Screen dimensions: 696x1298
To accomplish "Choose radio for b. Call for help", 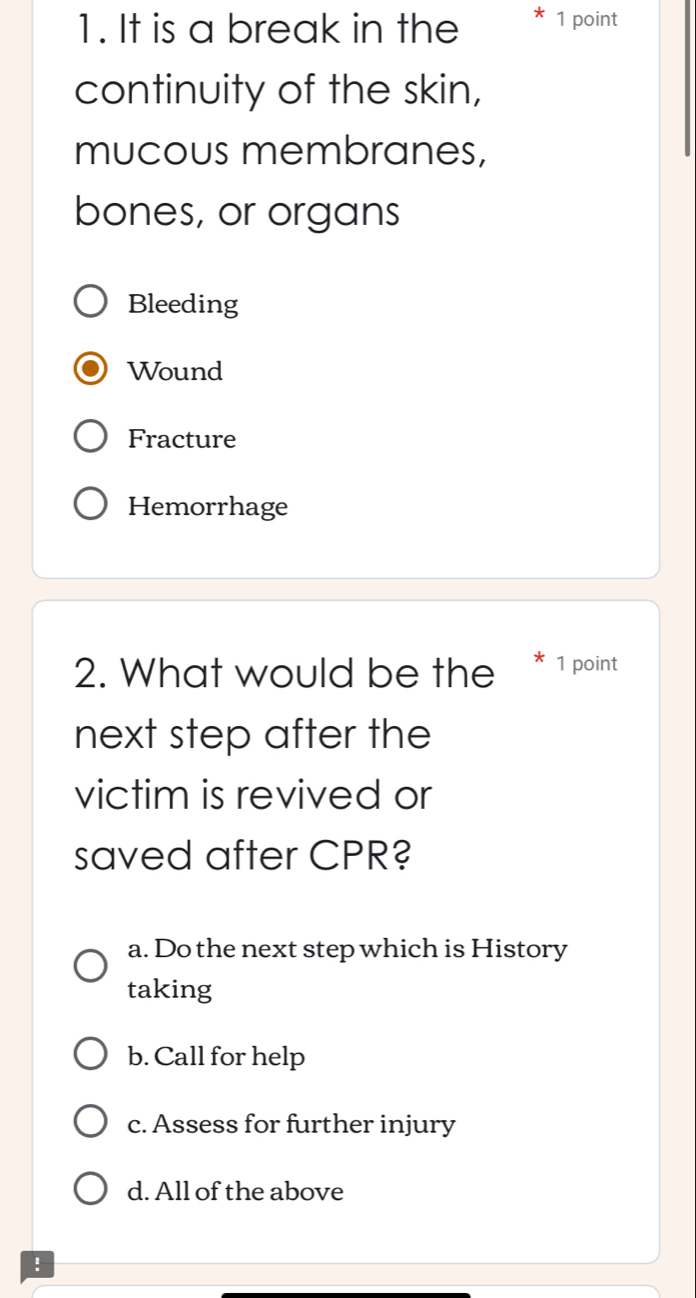I will click(91, 1055).
